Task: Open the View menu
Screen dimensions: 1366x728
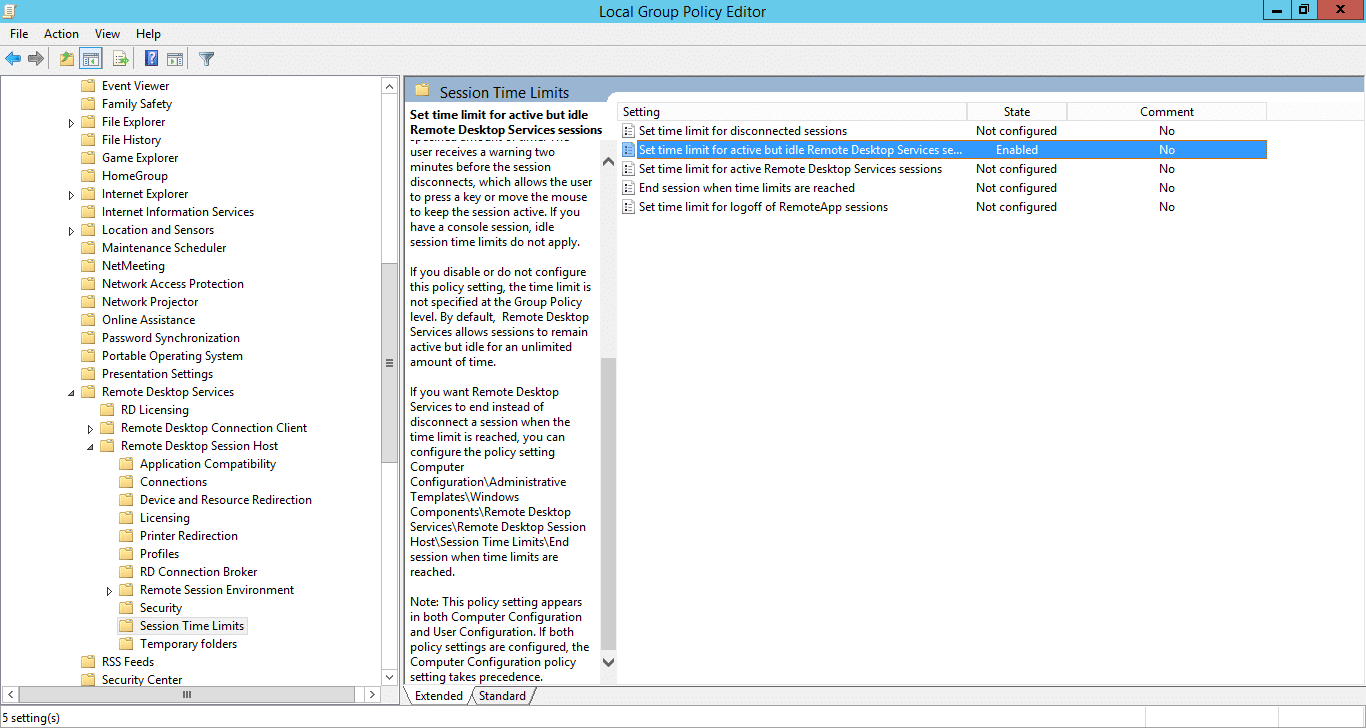Action: point(107,34)
